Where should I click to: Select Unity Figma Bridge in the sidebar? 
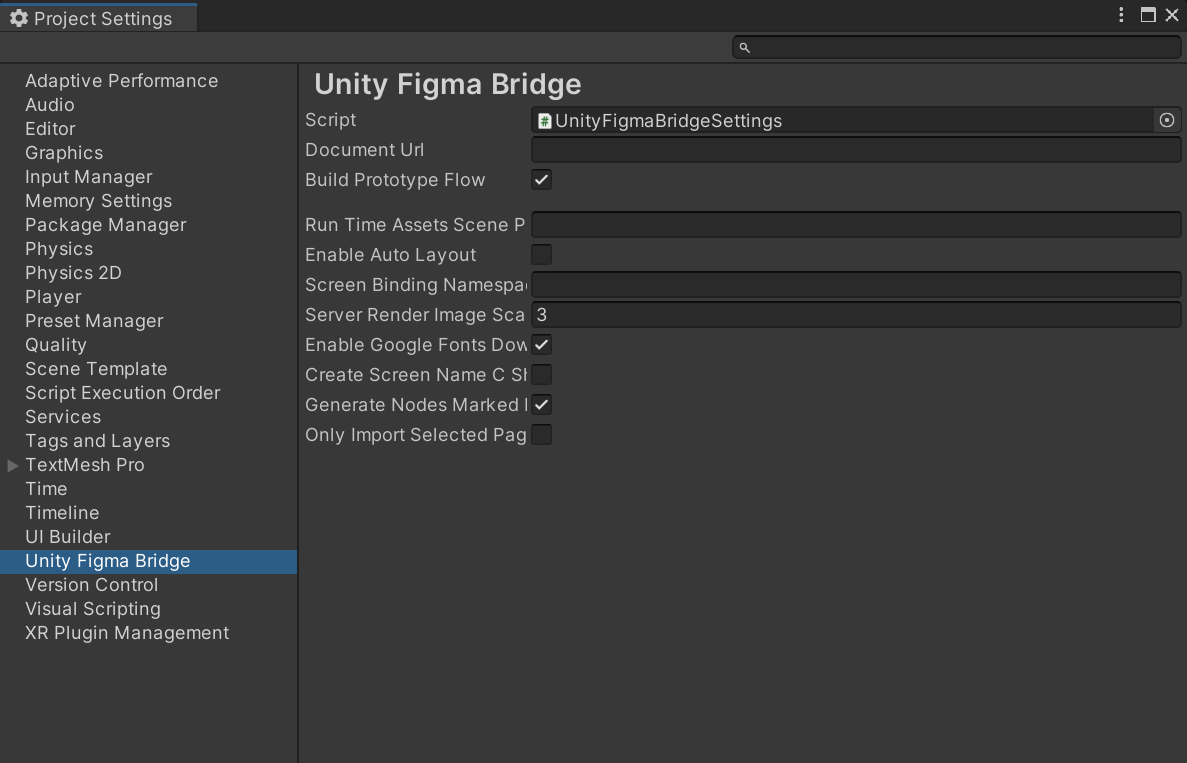(x=148, y=562)
